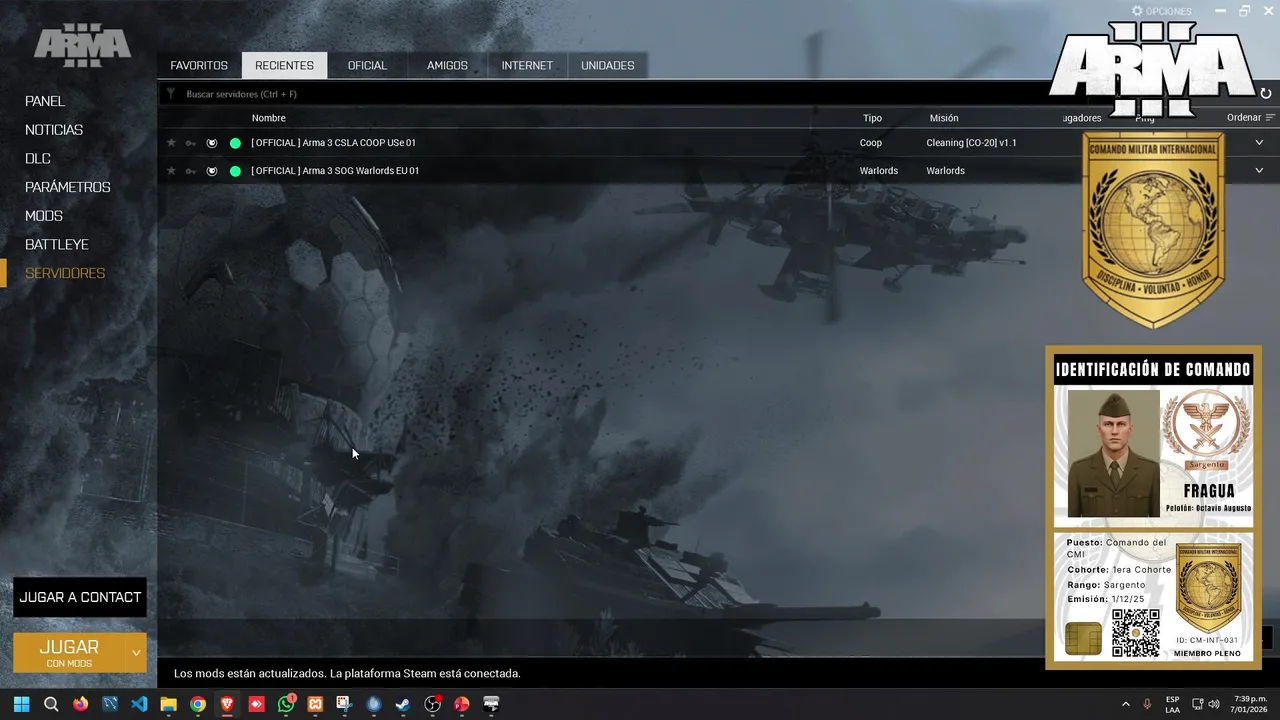This screenshot has width=1280, height=720.
Task: Switch to the Oficial tab
Action: click(367, 65)
